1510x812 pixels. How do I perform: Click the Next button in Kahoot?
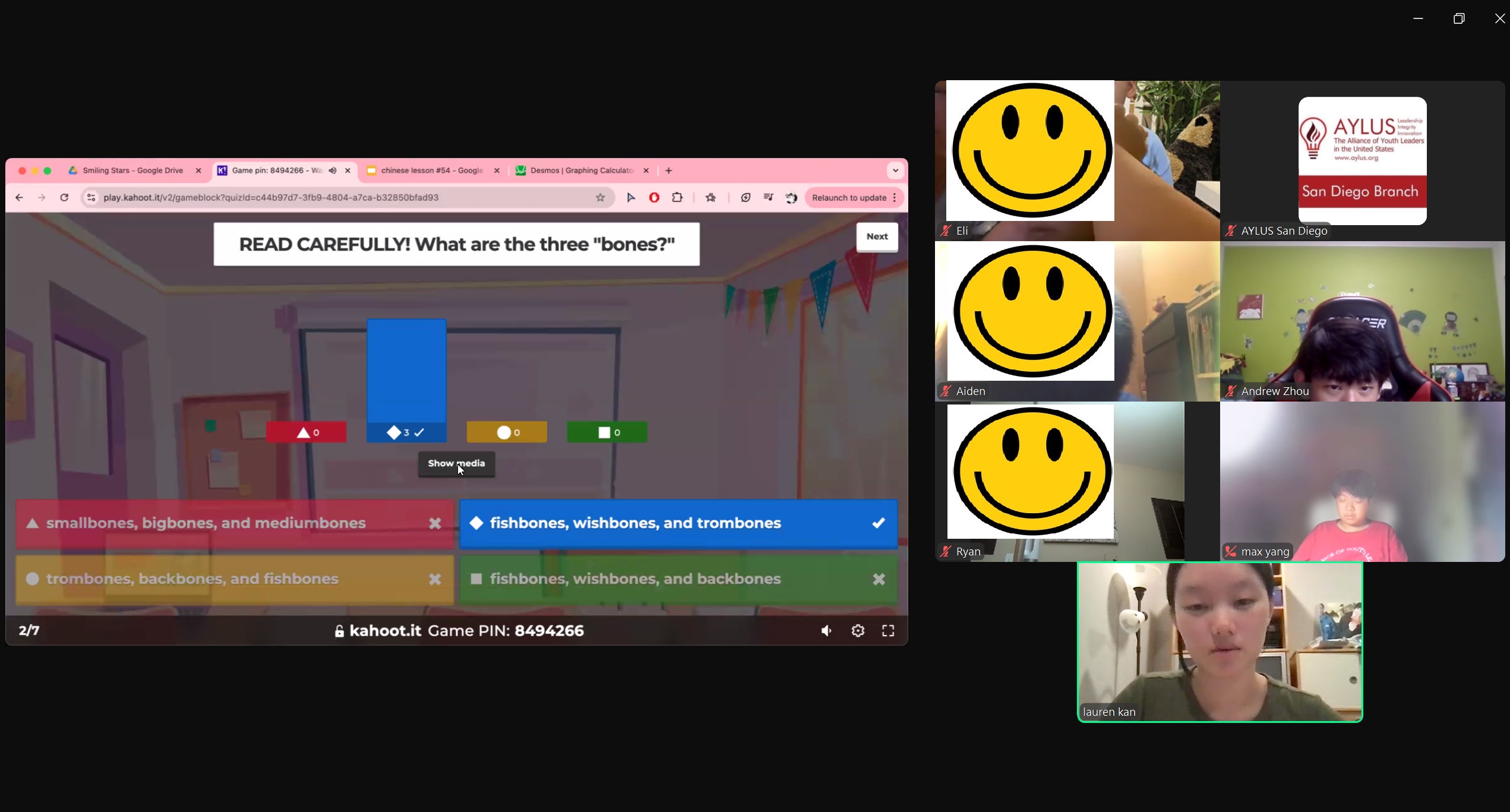click(877, 236)
